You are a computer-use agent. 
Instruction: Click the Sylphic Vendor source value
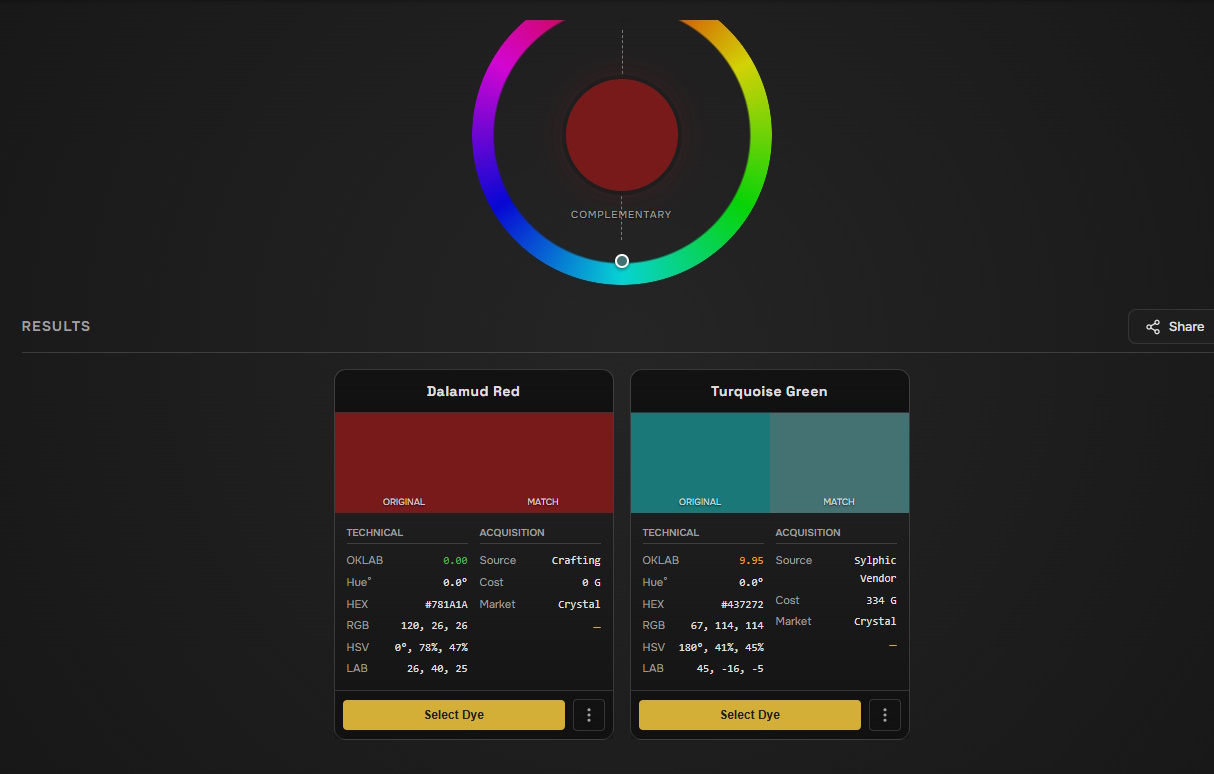click(x=875, y=569)
